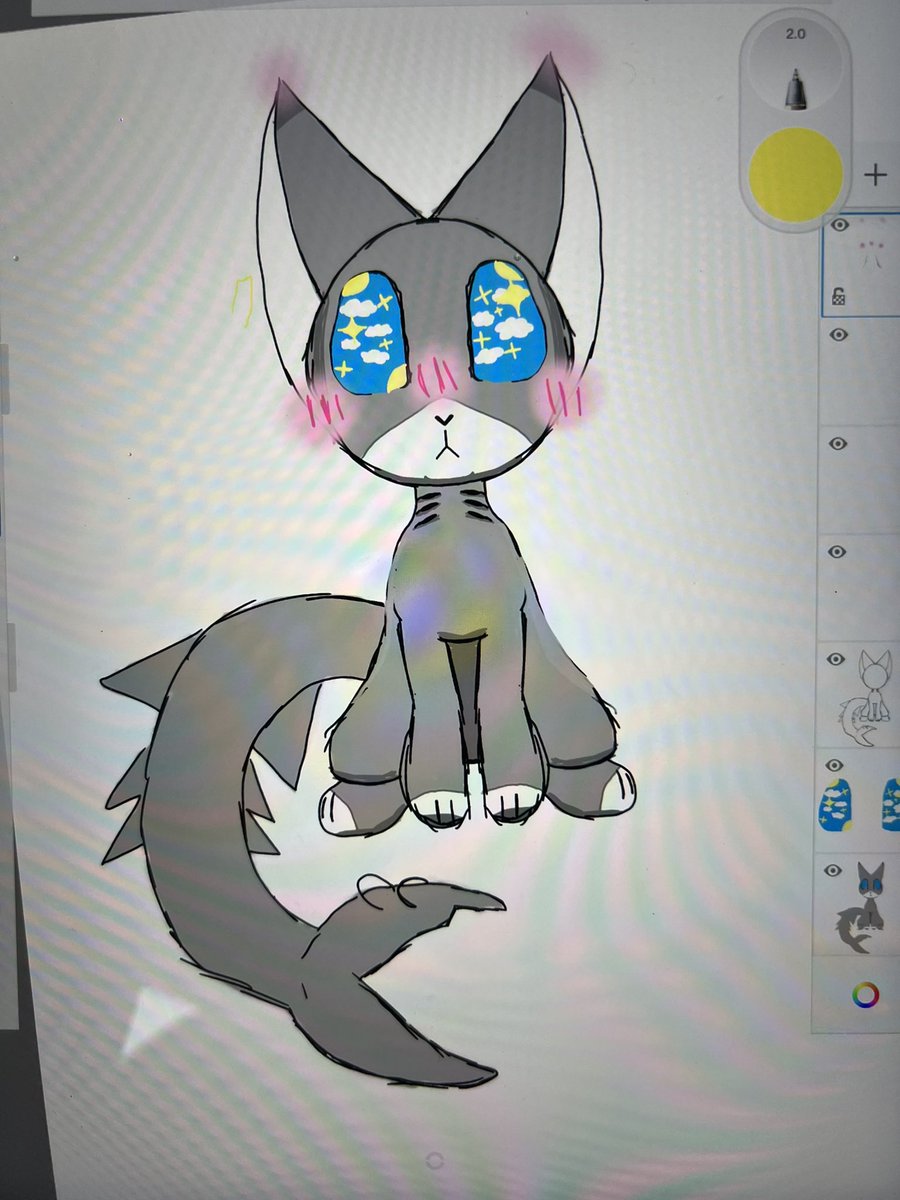Open the yellow color puck
Viewport: 900px width, 1200px height.
[x=796, y=174]
